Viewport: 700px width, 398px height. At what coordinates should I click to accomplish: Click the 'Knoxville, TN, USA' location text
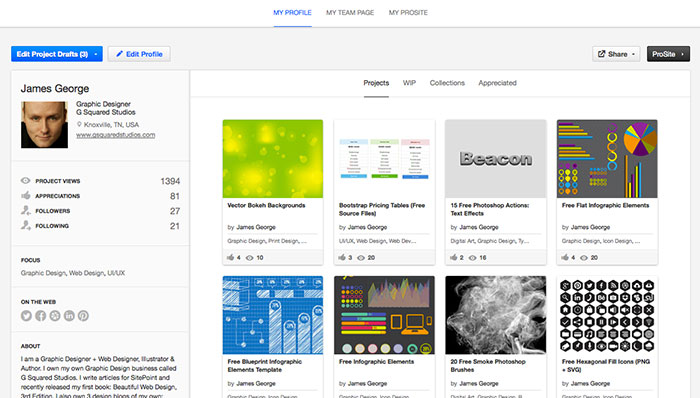[111, 124]
